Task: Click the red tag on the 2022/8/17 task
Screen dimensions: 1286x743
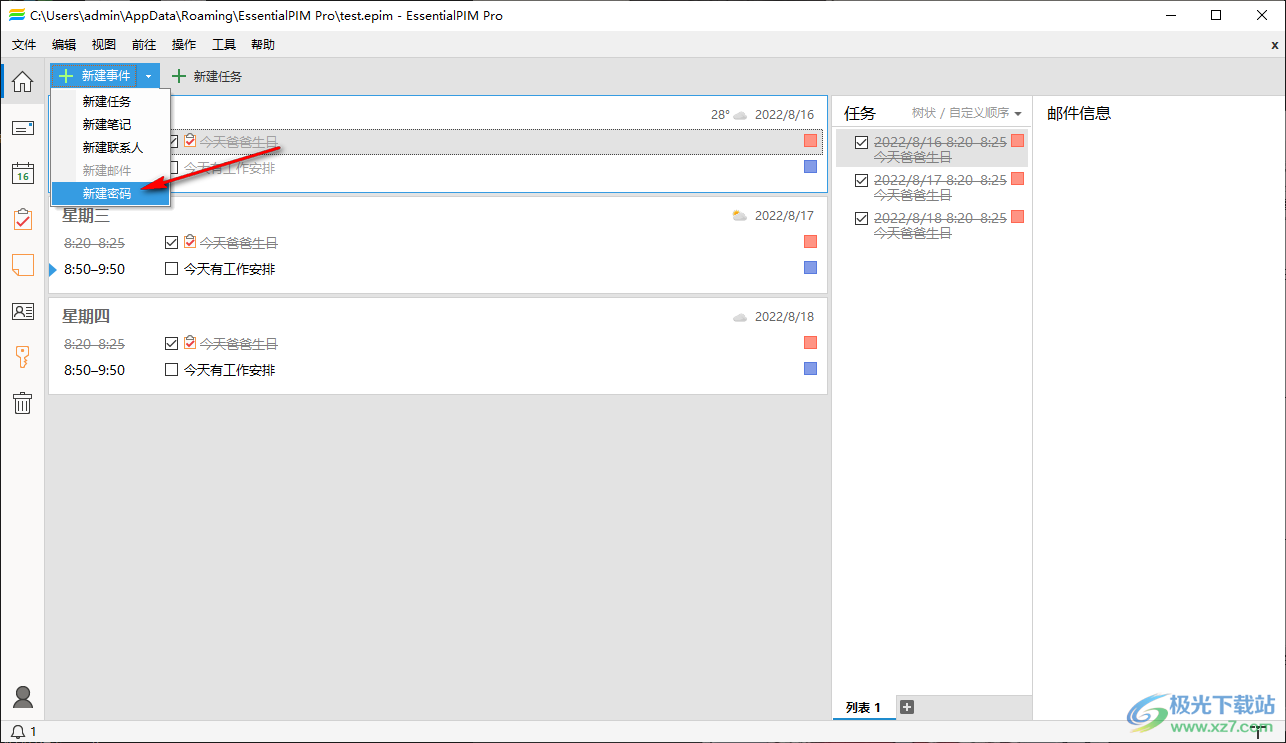Action: [1018, 179]
